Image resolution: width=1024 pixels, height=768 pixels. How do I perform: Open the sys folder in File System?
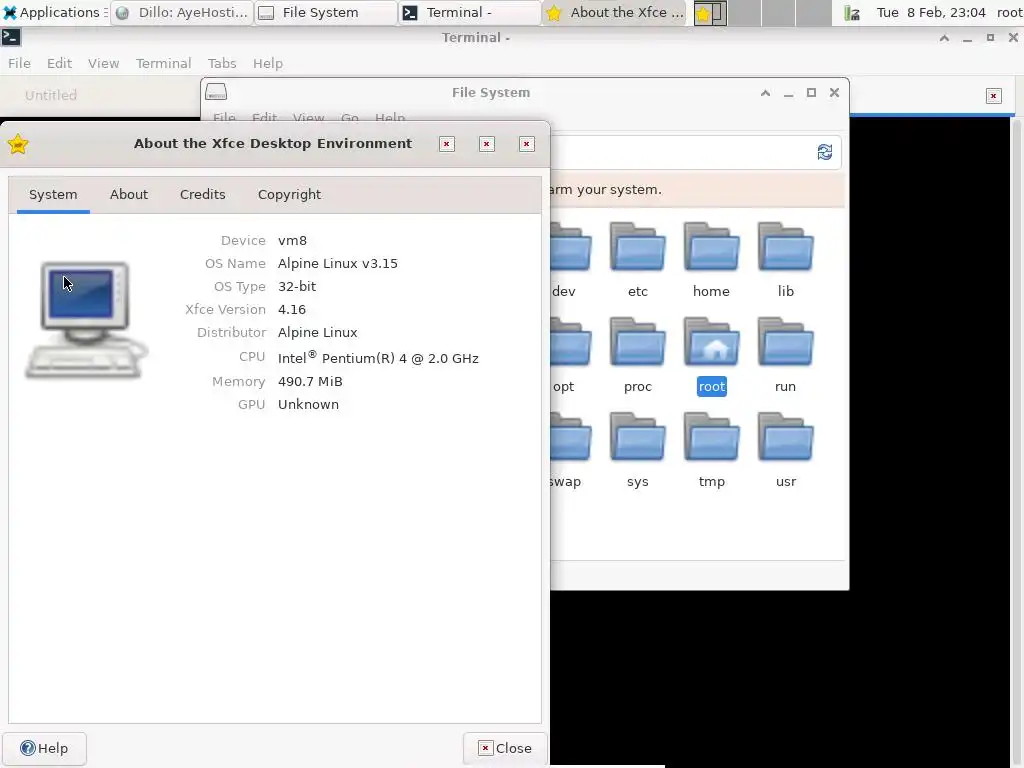tap(637, 437)
